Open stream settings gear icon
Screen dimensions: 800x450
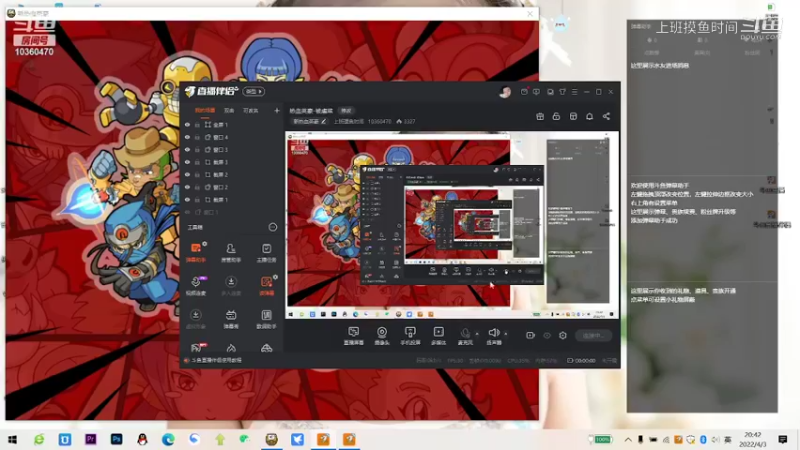(563, 335)
